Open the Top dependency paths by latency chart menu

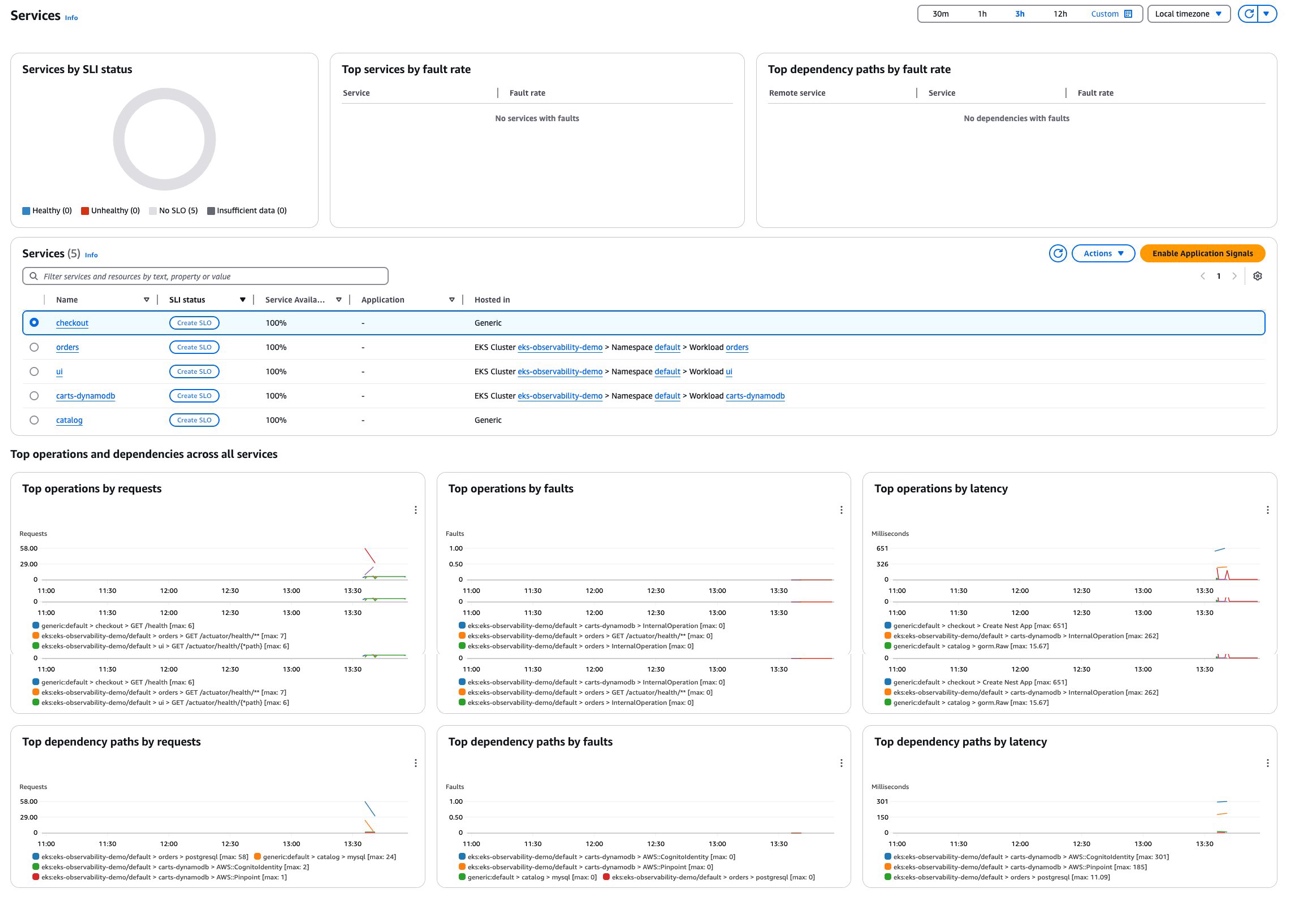pos(1267,763)
